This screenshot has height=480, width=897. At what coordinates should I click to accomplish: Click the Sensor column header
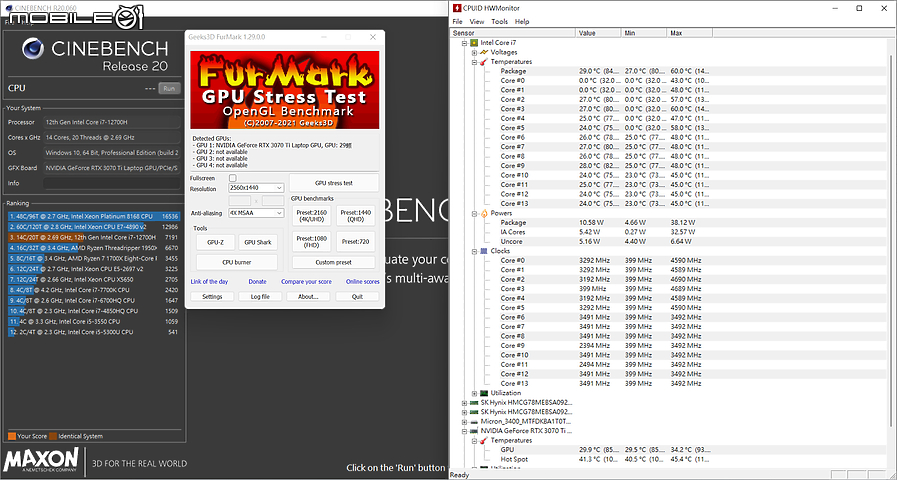pyautogui.click(x=513, y=33)
